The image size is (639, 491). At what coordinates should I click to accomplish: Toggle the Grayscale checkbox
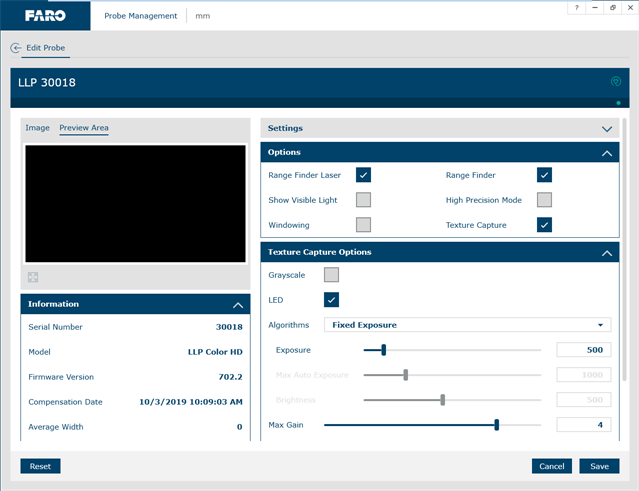(331, 275)
